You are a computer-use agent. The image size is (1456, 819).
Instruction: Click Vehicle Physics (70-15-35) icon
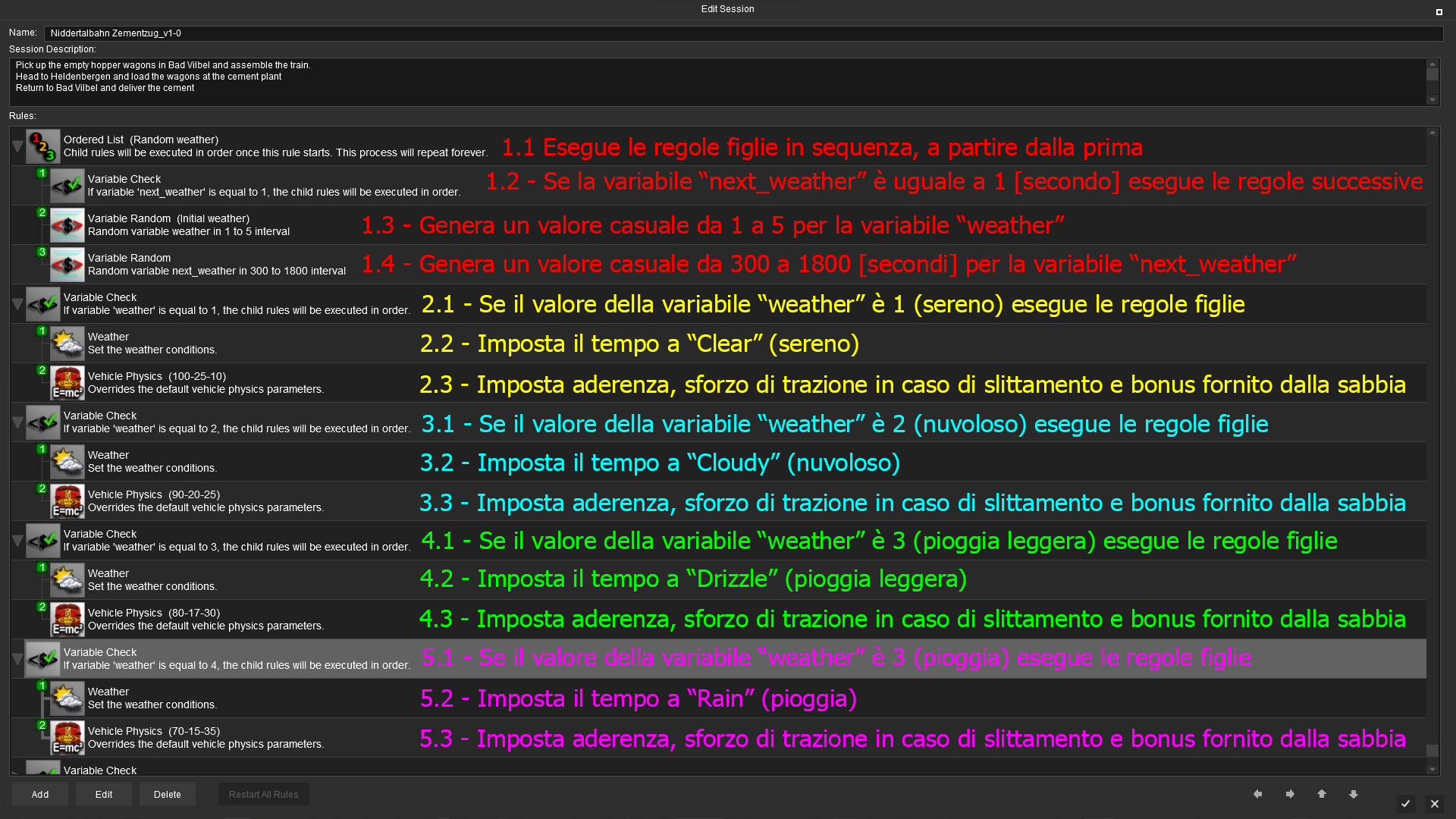[67, 738]
